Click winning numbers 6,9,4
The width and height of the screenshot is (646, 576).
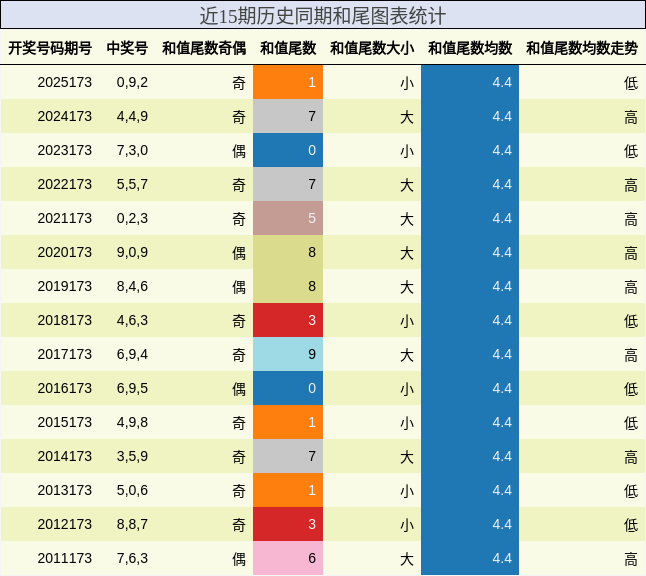click(132, 354)
